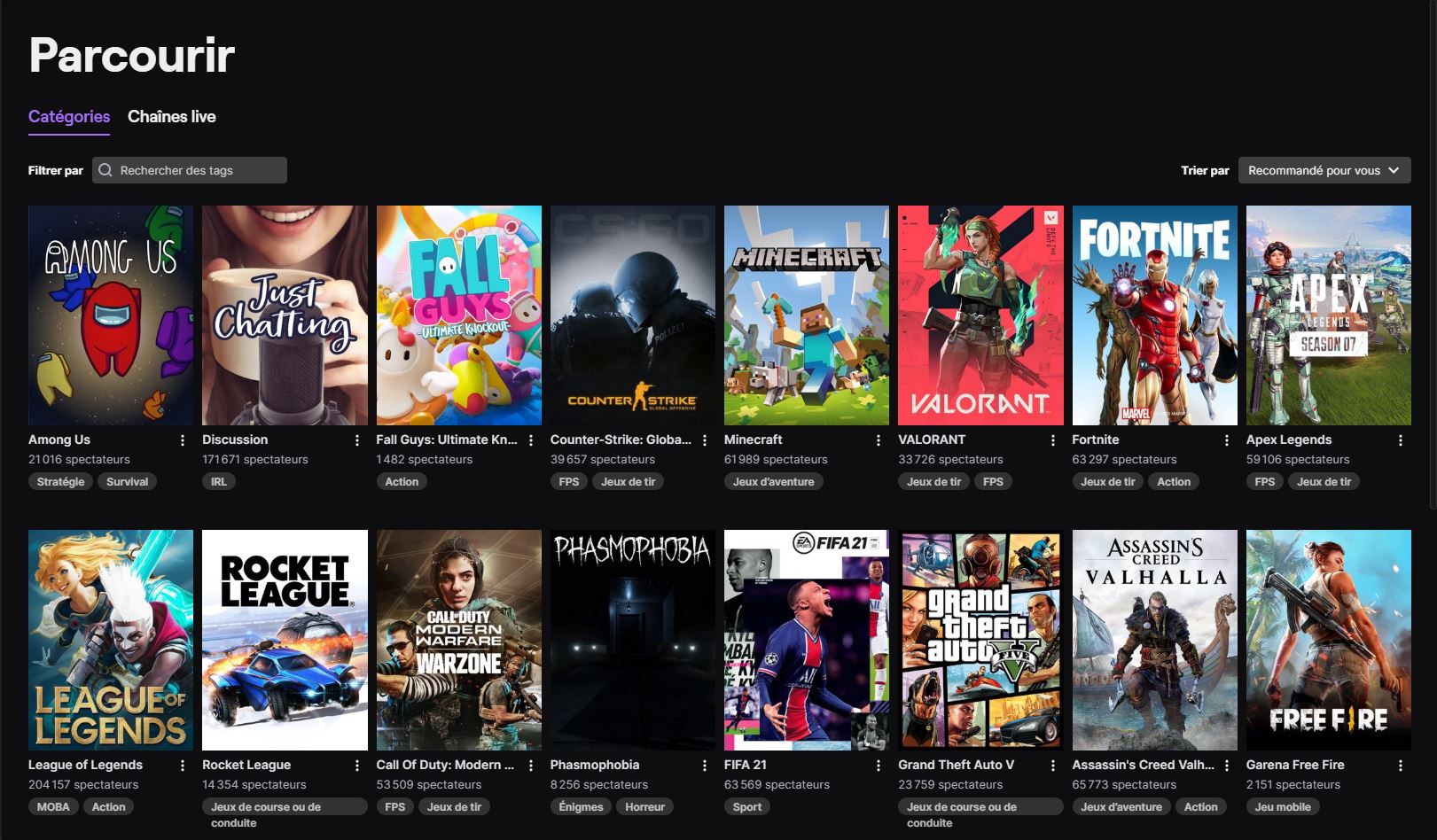Switch to the Catégories tab

69,117
